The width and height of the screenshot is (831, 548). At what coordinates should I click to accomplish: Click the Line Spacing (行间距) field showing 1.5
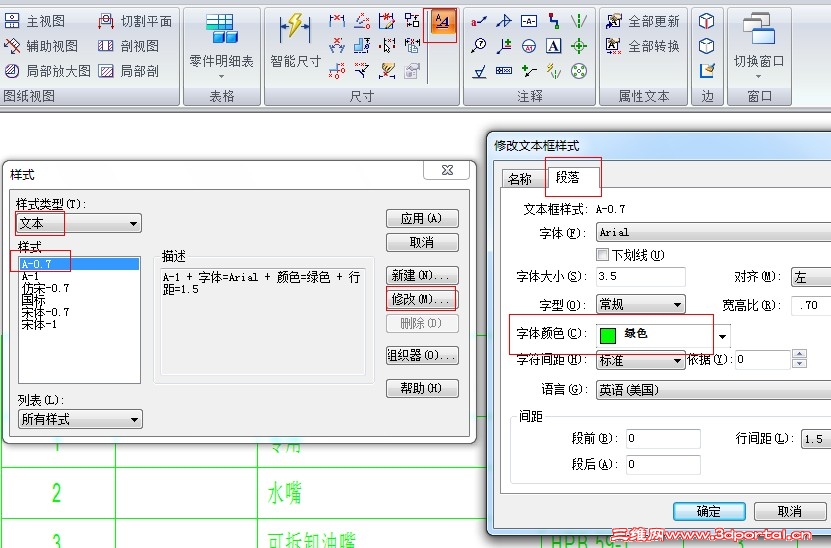click(x=816, y=439)
